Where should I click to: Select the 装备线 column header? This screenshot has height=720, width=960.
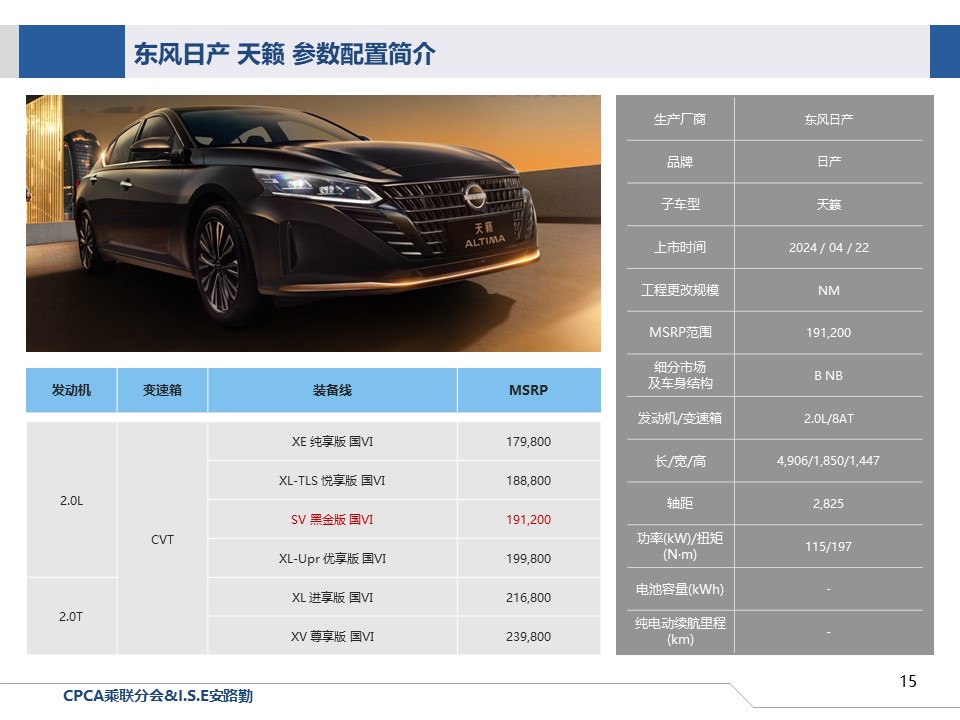click(332, 390)
